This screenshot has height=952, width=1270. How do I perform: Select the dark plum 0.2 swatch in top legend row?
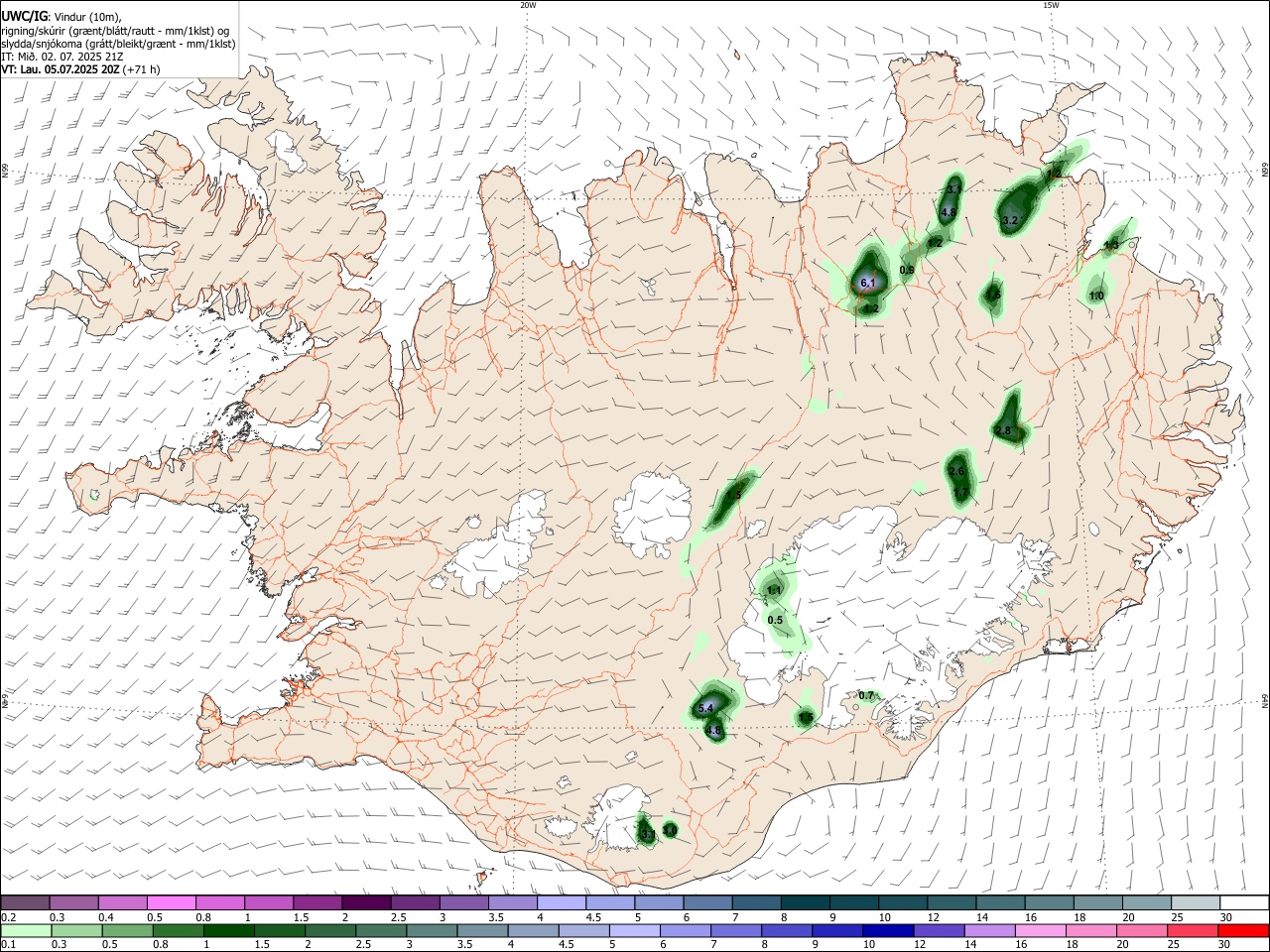point(26,902)
